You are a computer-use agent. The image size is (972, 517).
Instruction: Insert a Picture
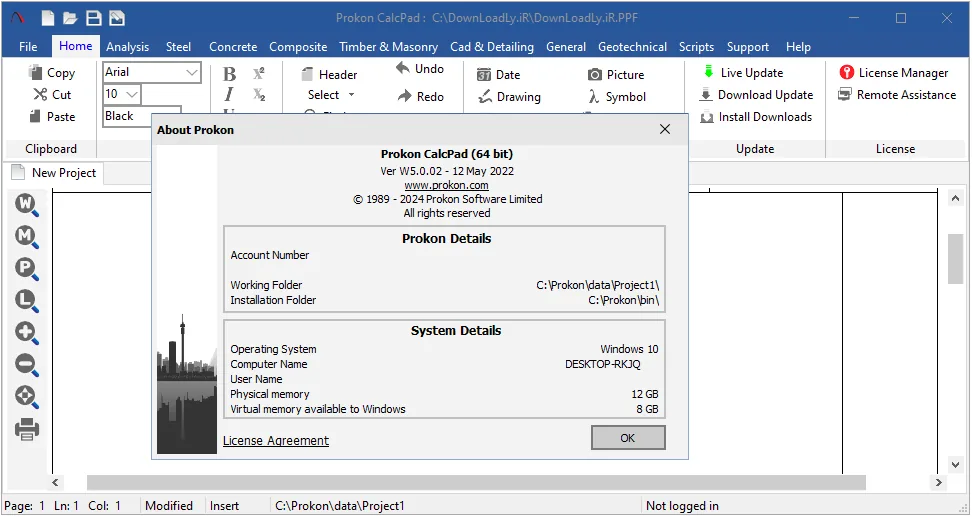616,74
